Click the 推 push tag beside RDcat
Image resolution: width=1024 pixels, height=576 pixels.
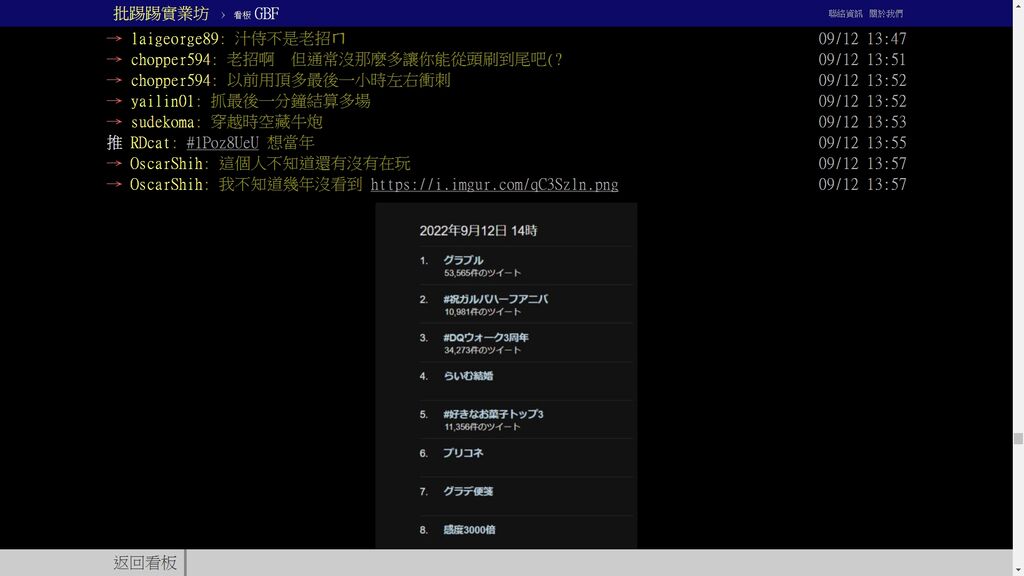click(114, 143)
